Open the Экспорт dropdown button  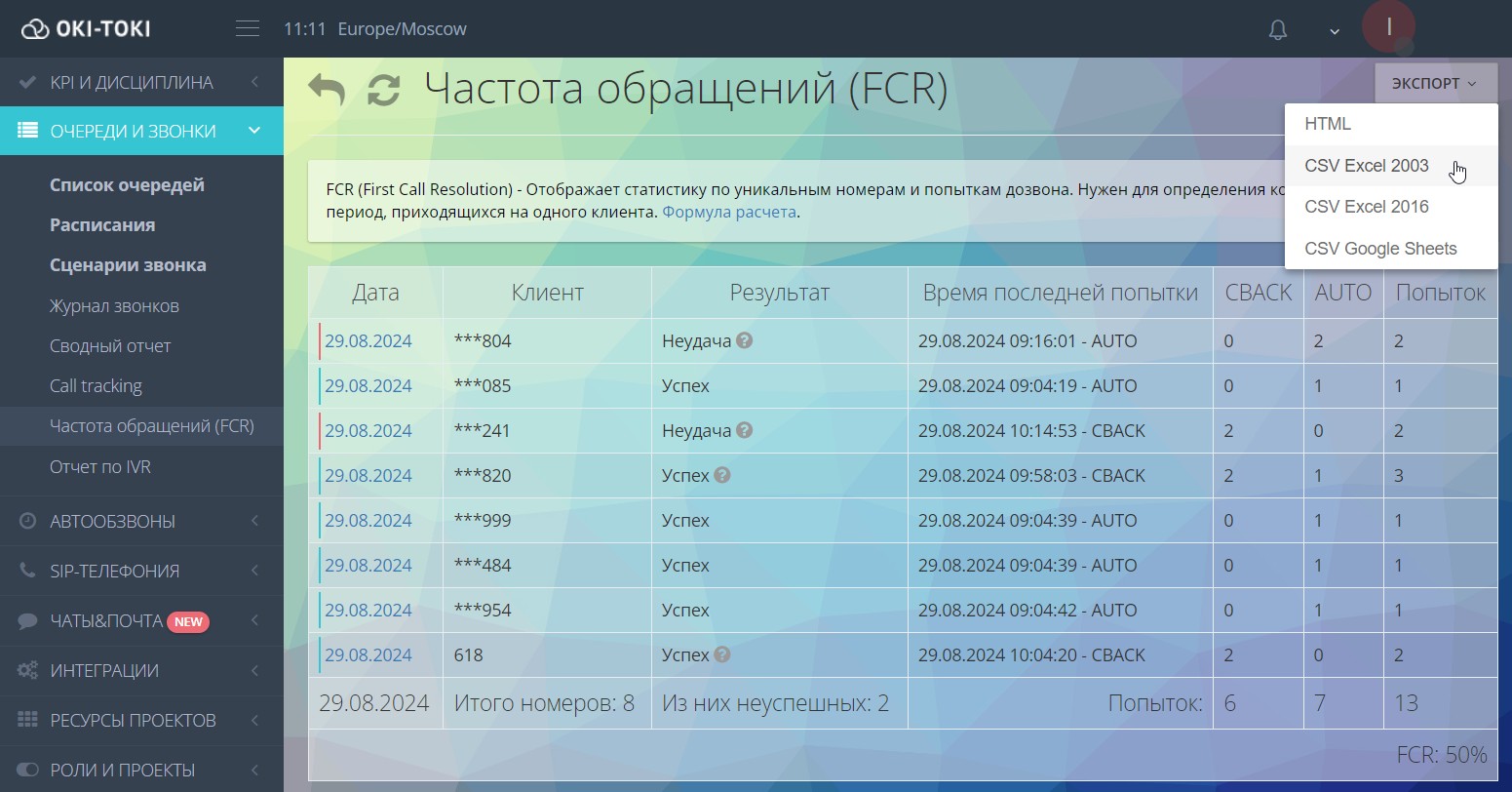(1435, 83)
